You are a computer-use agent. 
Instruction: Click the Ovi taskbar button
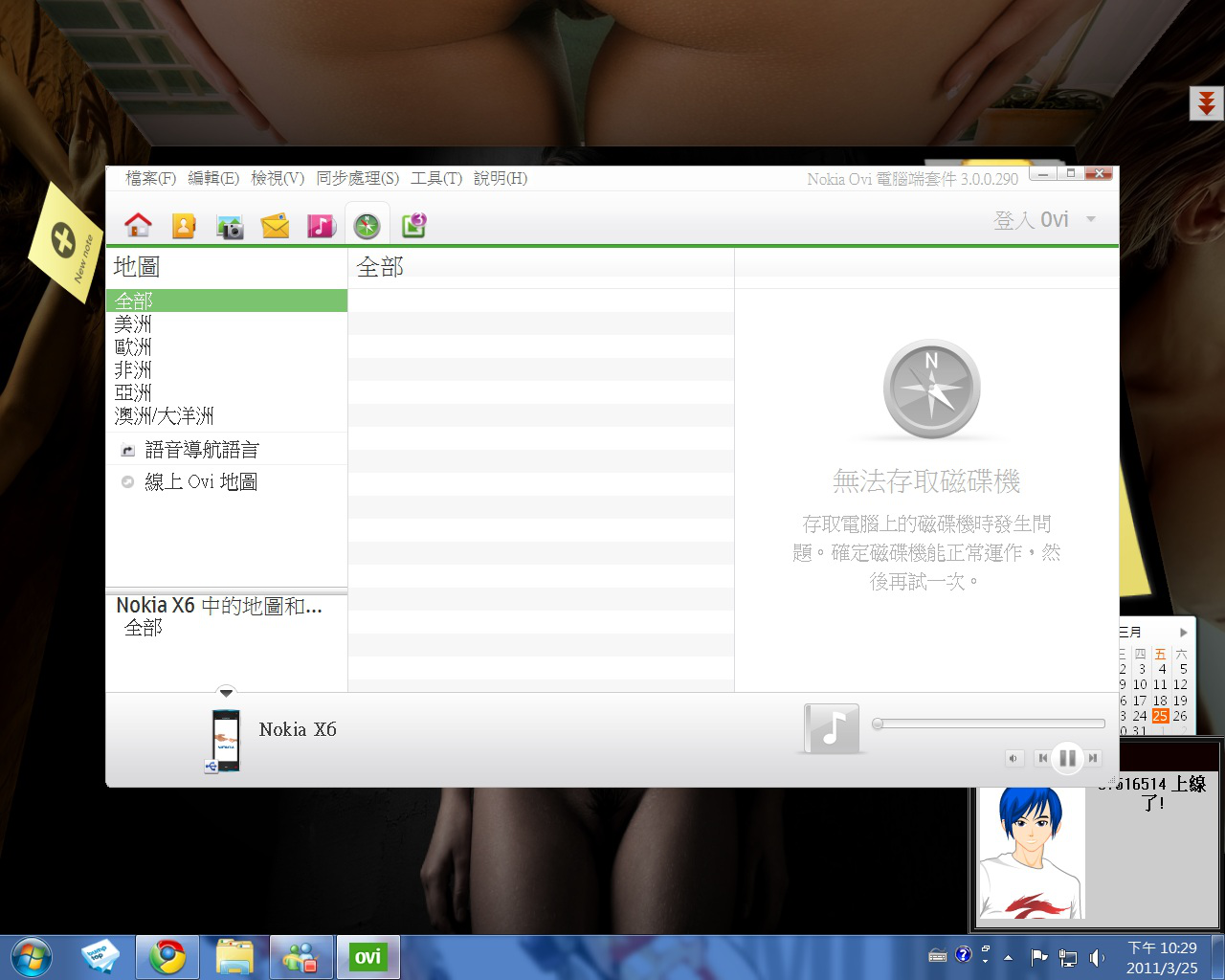click(x=368, y=957)
